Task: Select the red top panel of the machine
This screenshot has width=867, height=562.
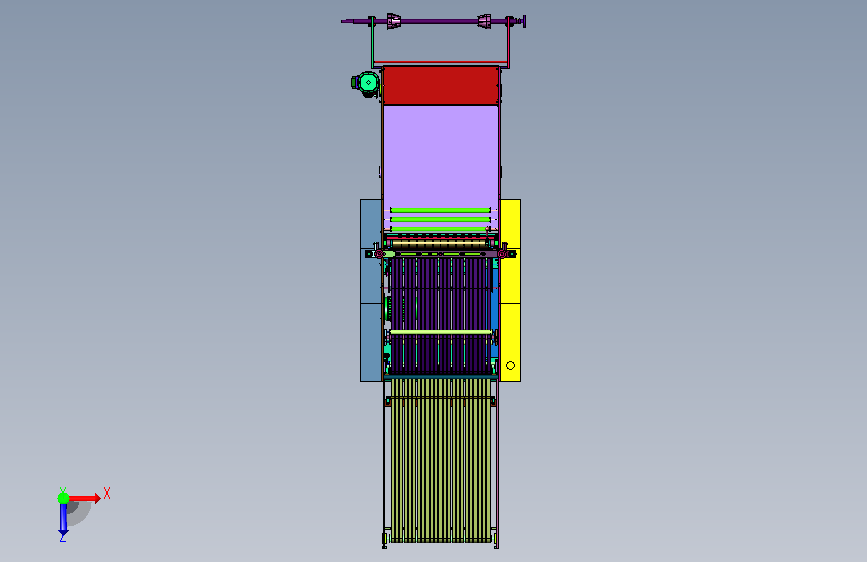Action: [441, 86]
